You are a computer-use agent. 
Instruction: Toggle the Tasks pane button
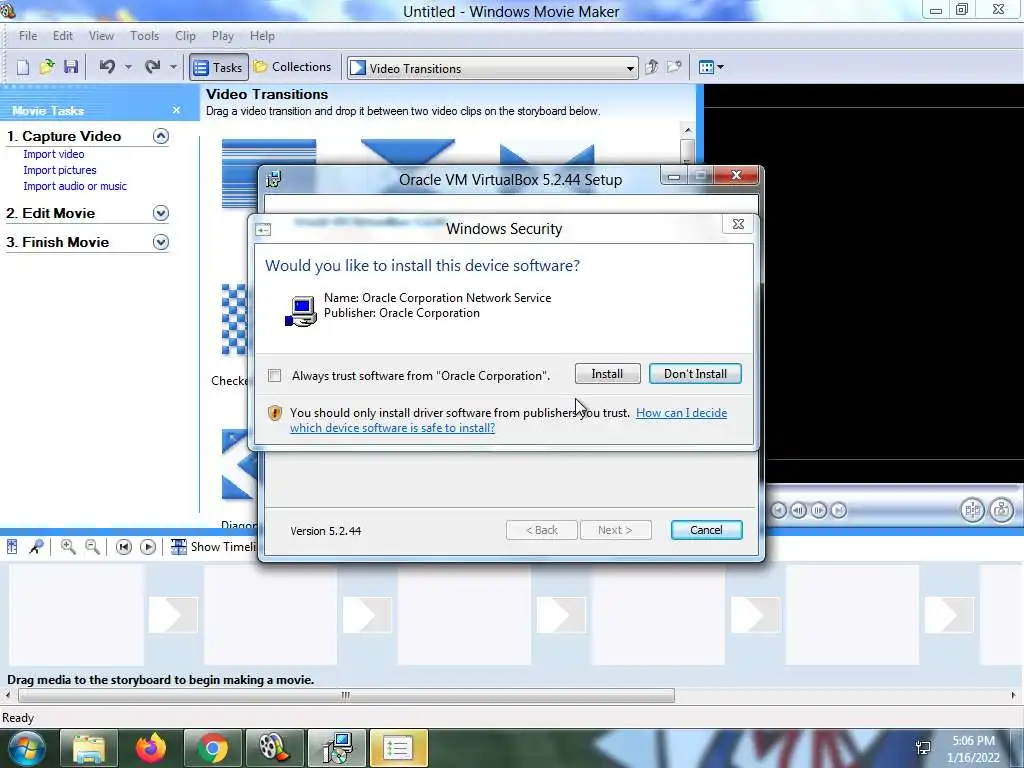(219, 67)
